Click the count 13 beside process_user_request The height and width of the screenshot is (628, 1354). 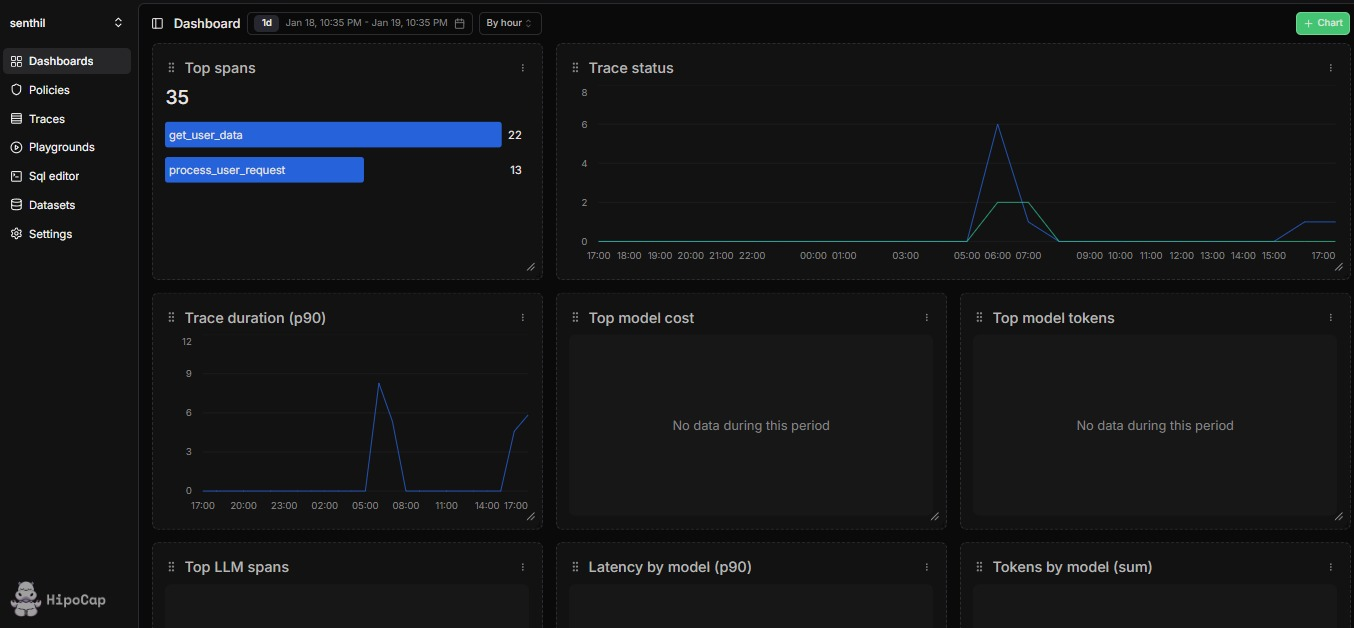click(516, 170)
